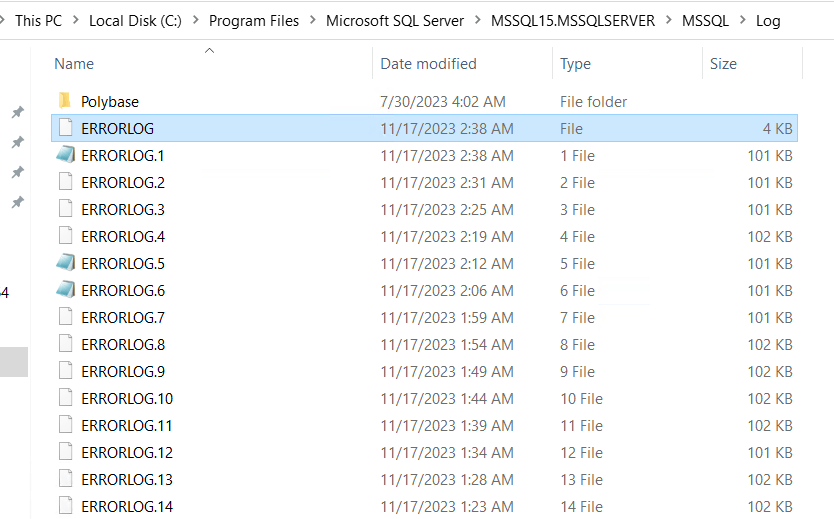This screenshot has height=519, width=834.
Task: Click date 11/17/2023 1:23 AM
Action: coord(447,507)
